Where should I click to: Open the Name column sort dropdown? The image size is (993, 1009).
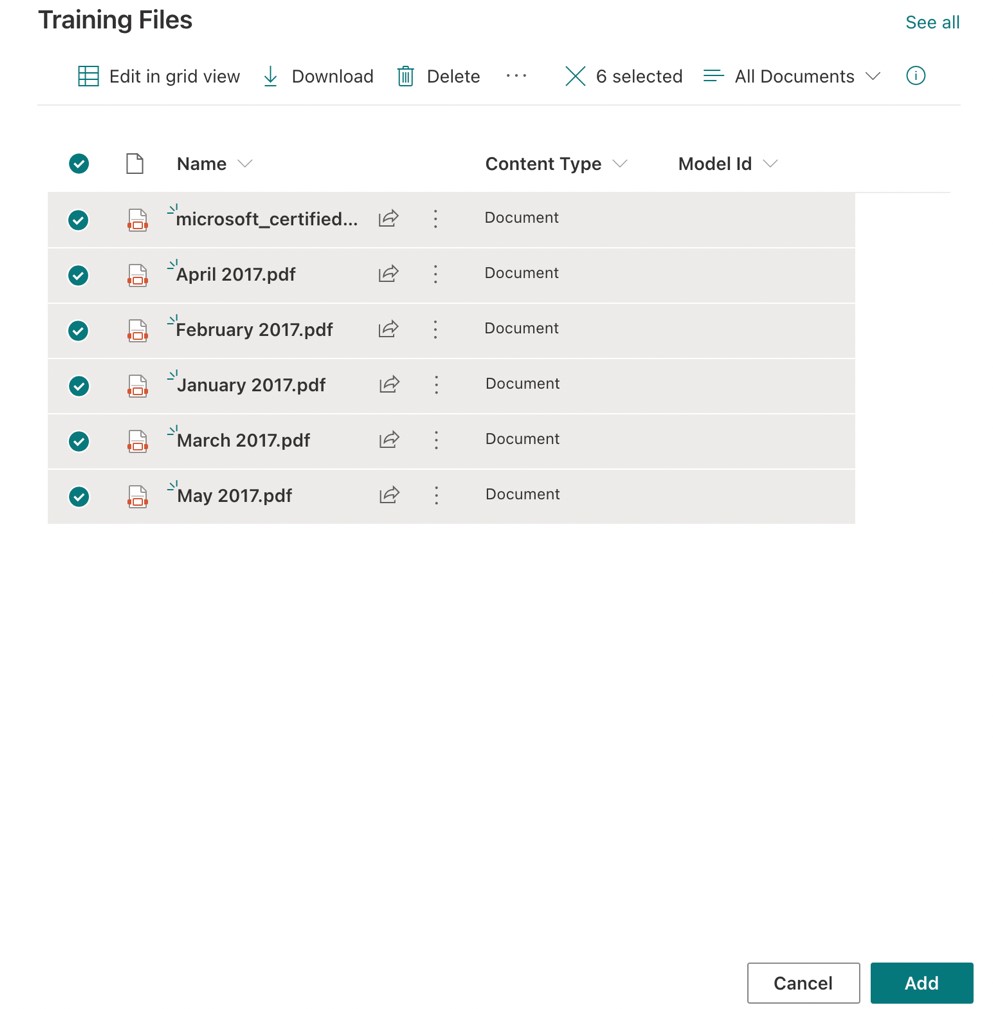245,163
